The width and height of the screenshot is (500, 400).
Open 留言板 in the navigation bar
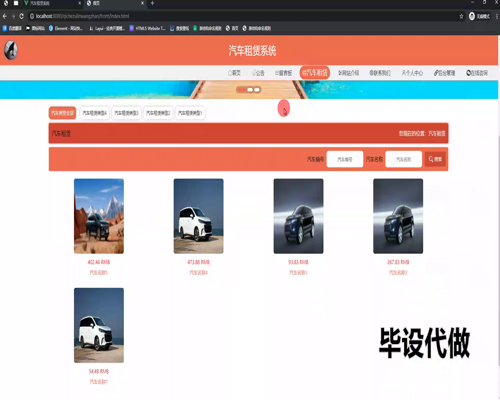284,73
